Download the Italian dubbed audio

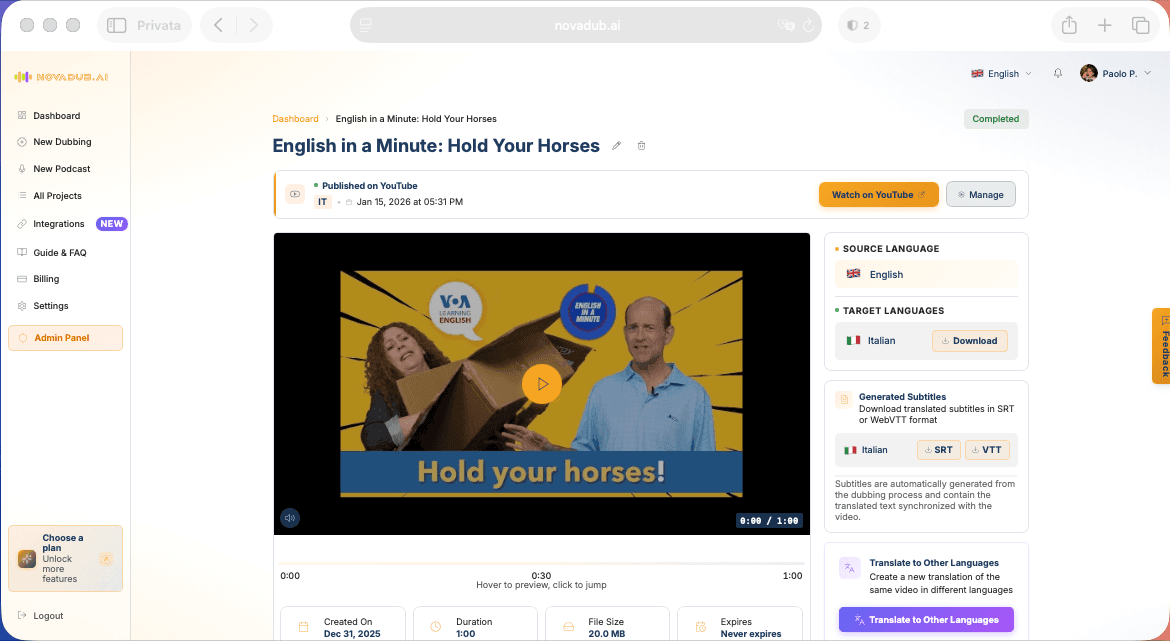(x=969, y=340)
